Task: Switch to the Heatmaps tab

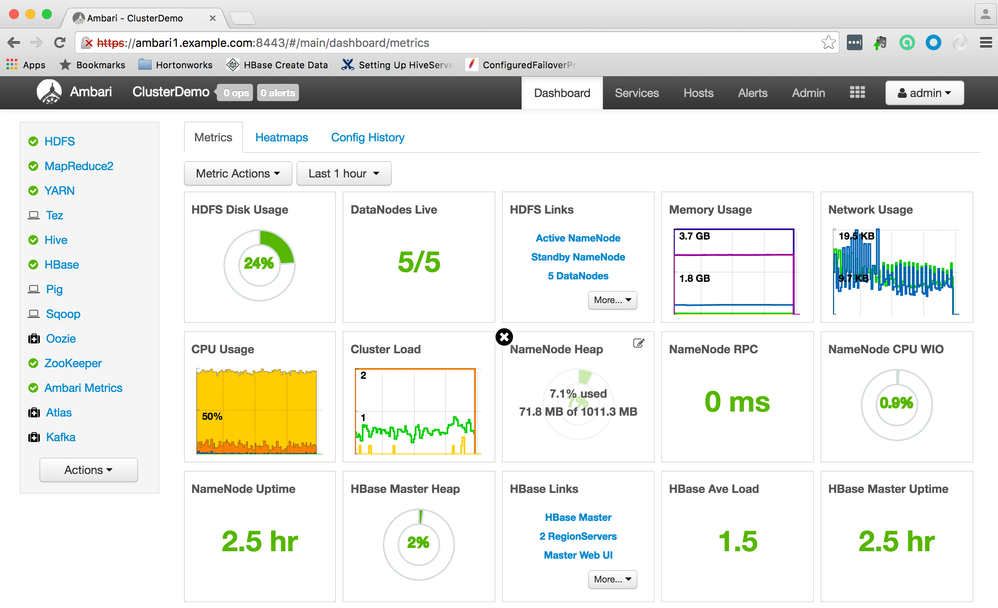Action: click(281, 138)
